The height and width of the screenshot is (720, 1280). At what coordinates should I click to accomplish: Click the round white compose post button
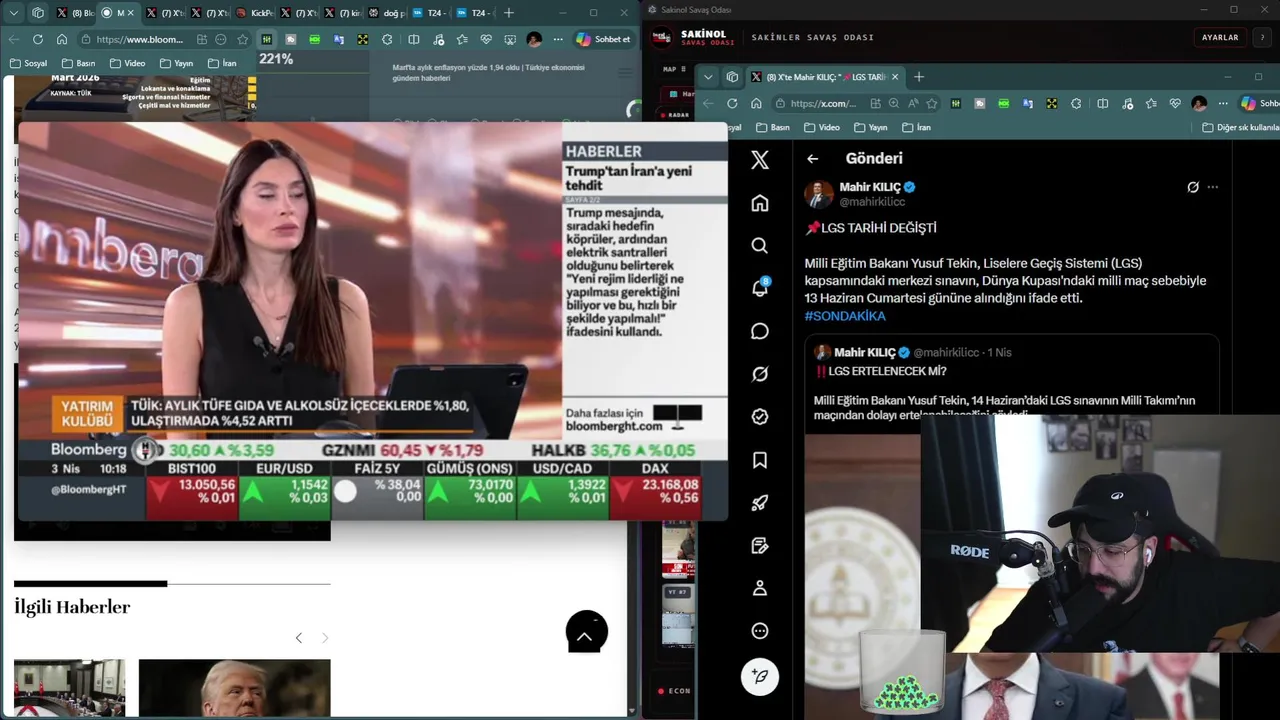tap(760, 677)
